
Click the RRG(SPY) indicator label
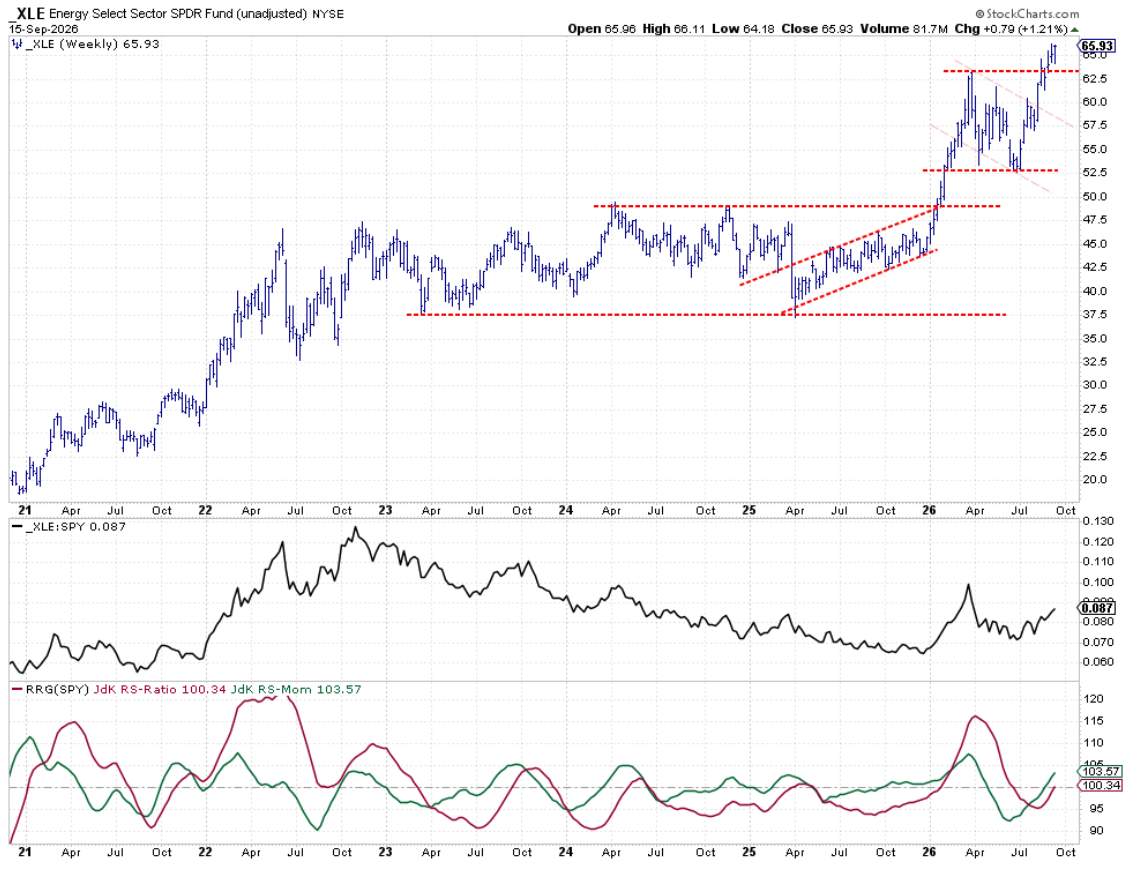(57, 690)
